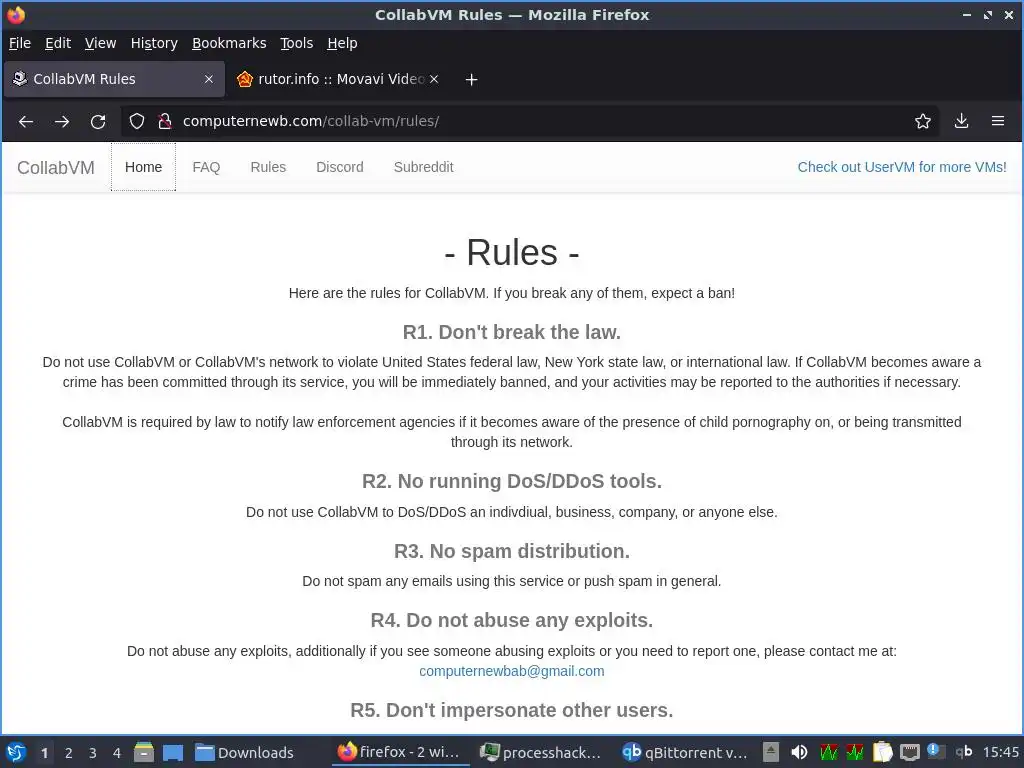Click the R5. Don't impersonate other users heading
The image size is (1024, 768).
(511, 710)
